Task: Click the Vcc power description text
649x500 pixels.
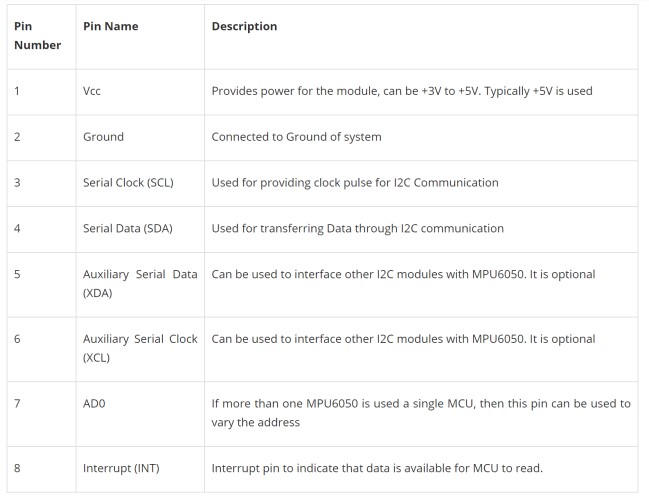Action: [402, 91]
